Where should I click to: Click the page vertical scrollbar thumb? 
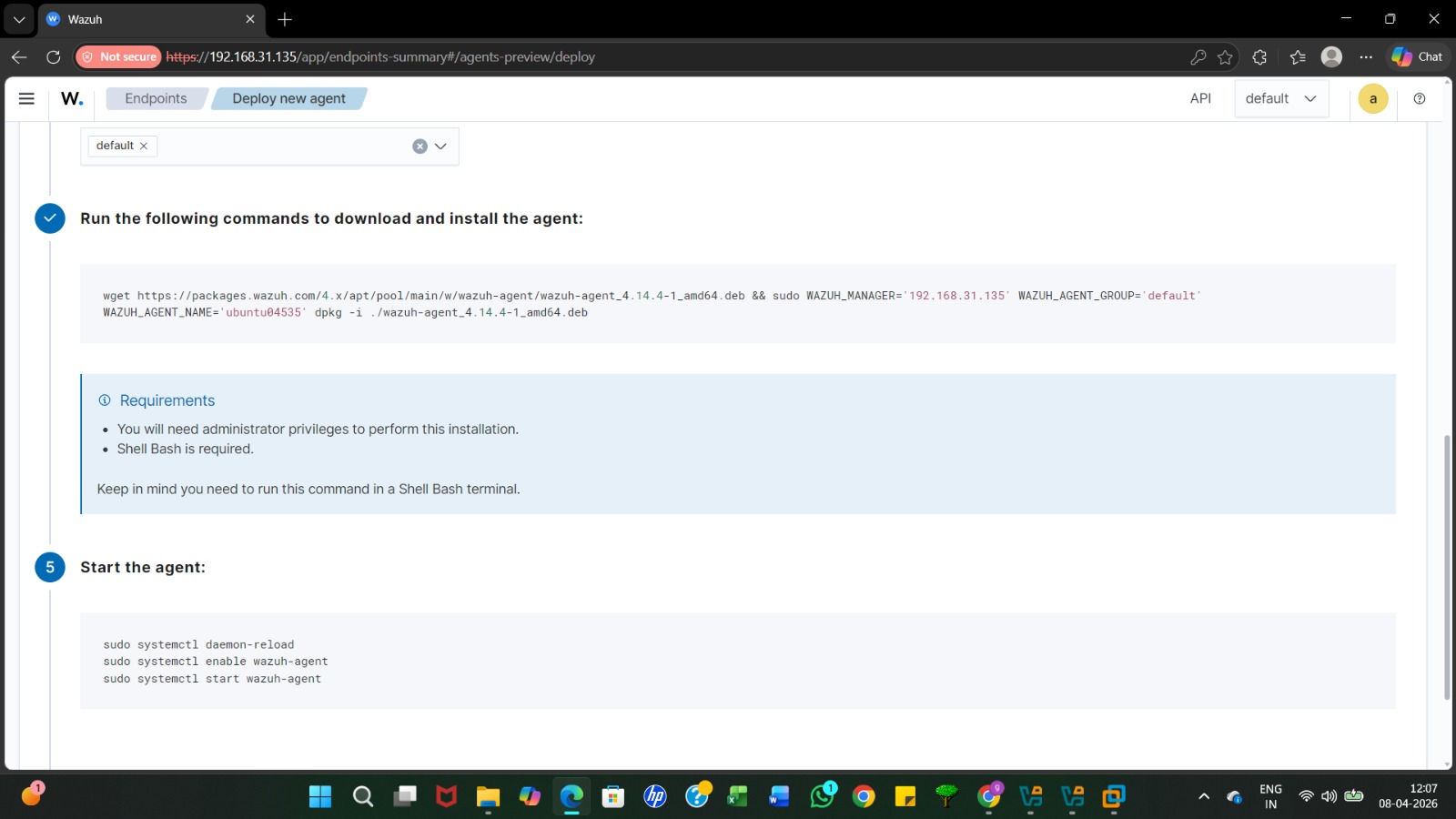(x=1447, y=568)
